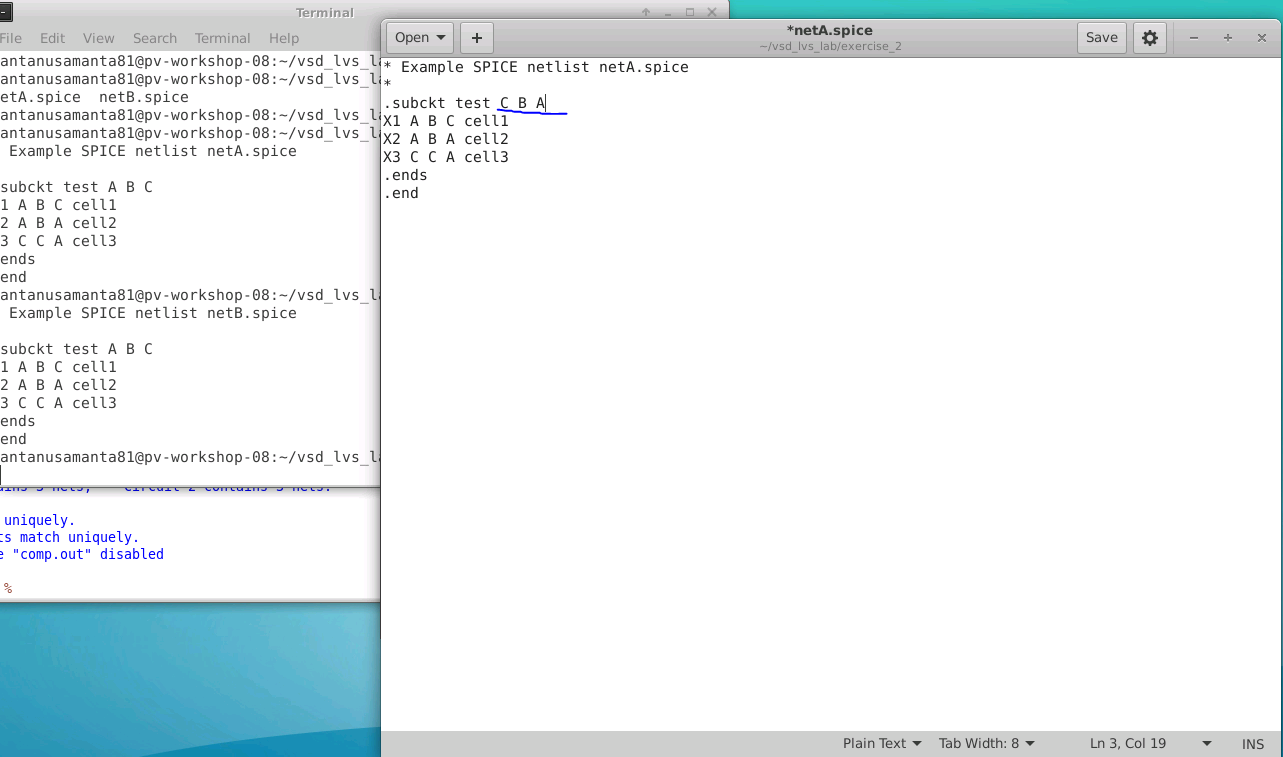This screenshot has height=757, width=1283.
Task: Change Tab Width: 8 dropdown setting
Action: [986, 744]
